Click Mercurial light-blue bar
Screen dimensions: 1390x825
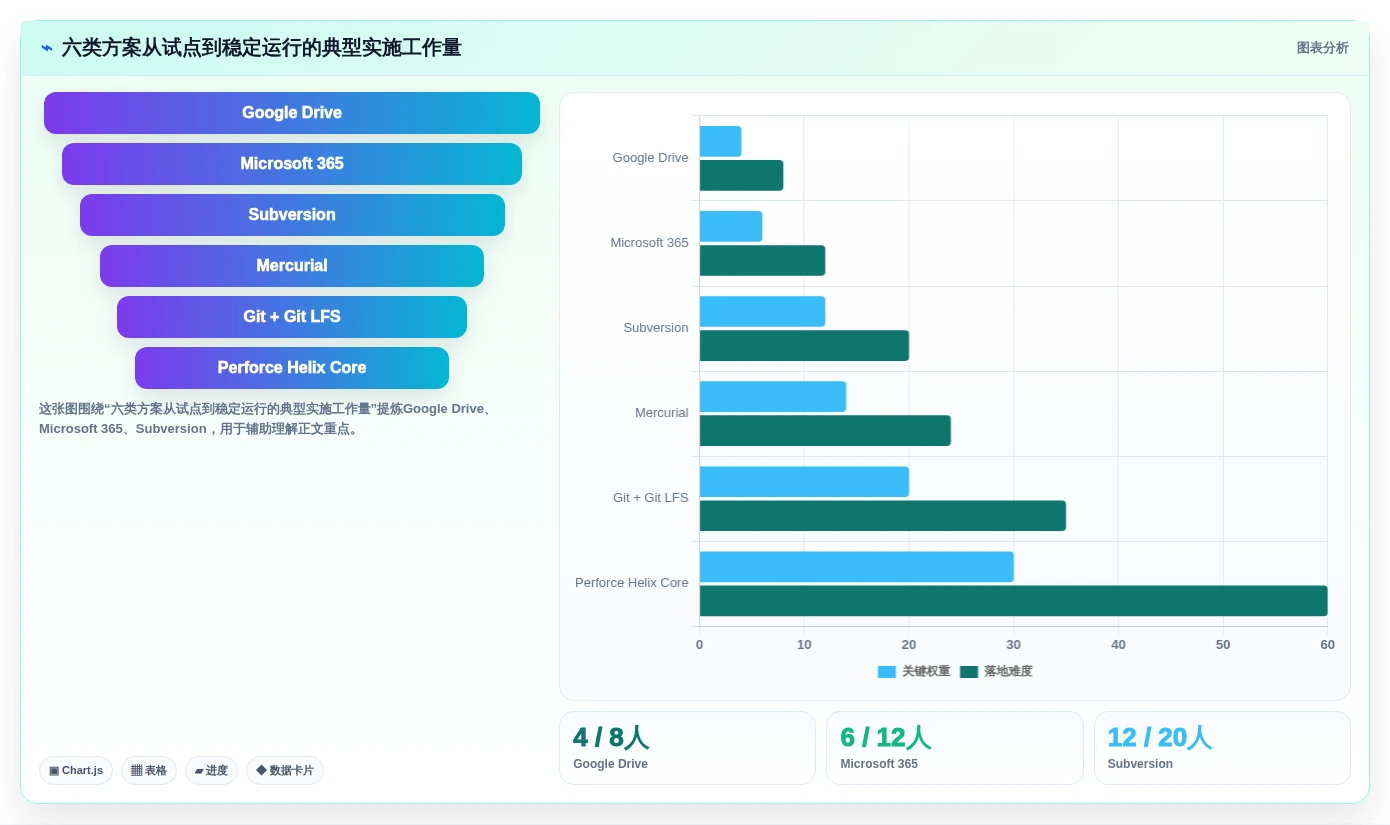(773, 396)
